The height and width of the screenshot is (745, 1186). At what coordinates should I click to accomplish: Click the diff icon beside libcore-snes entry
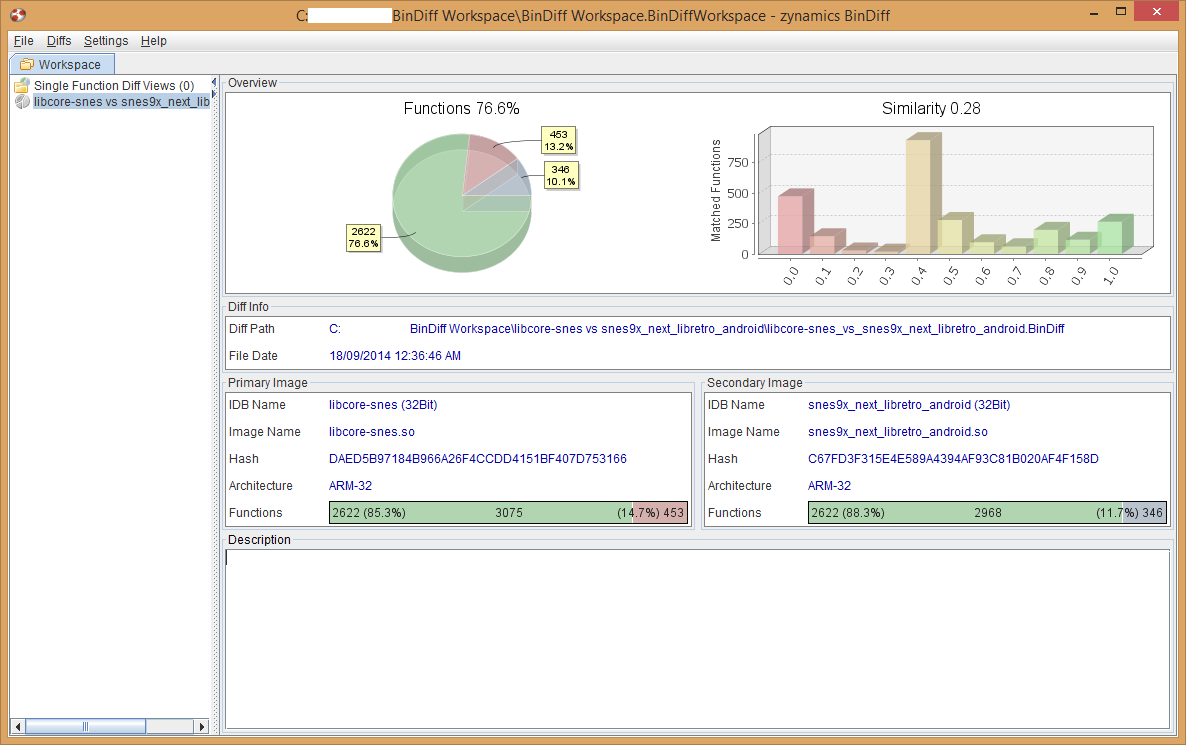(22, 101)
